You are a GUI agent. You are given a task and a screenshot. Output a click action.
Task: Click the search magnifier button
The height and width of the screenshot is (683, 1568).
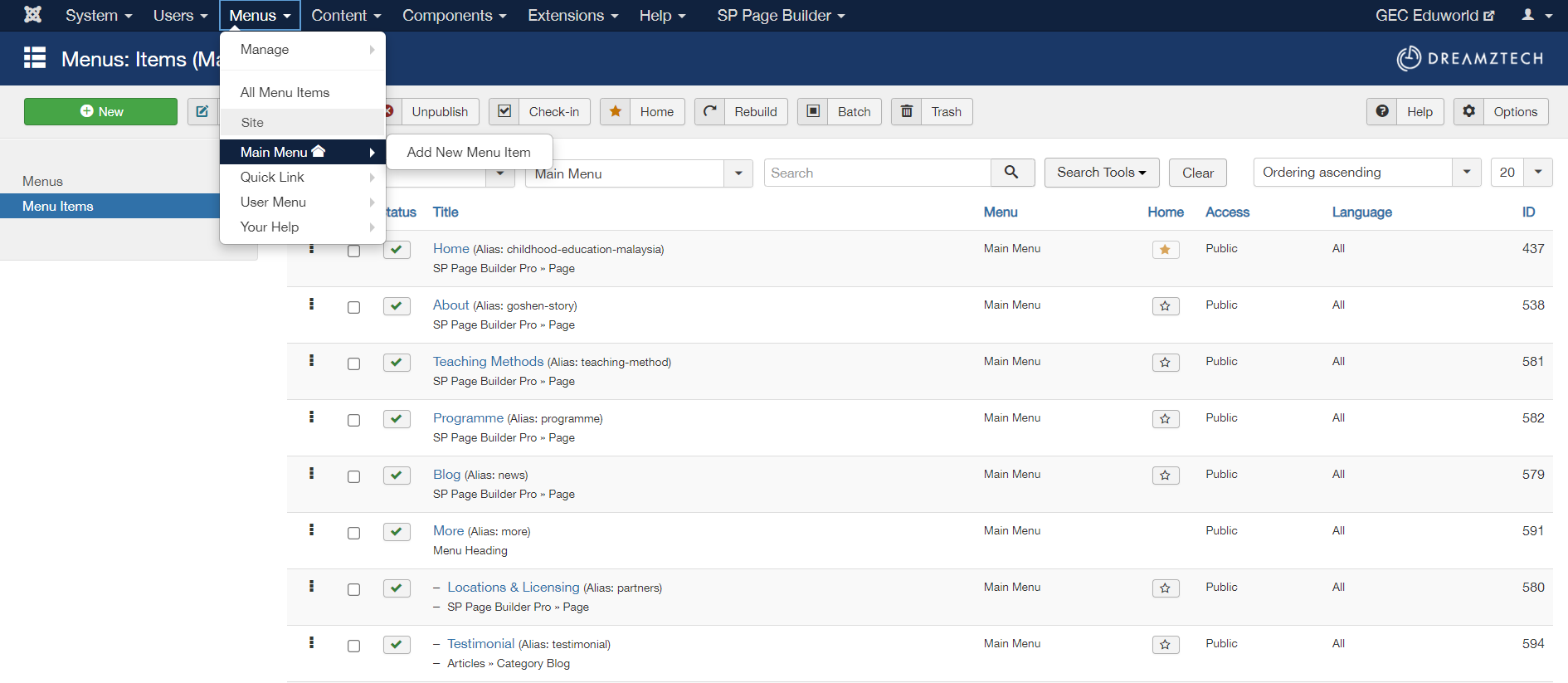pos(1012,173)
